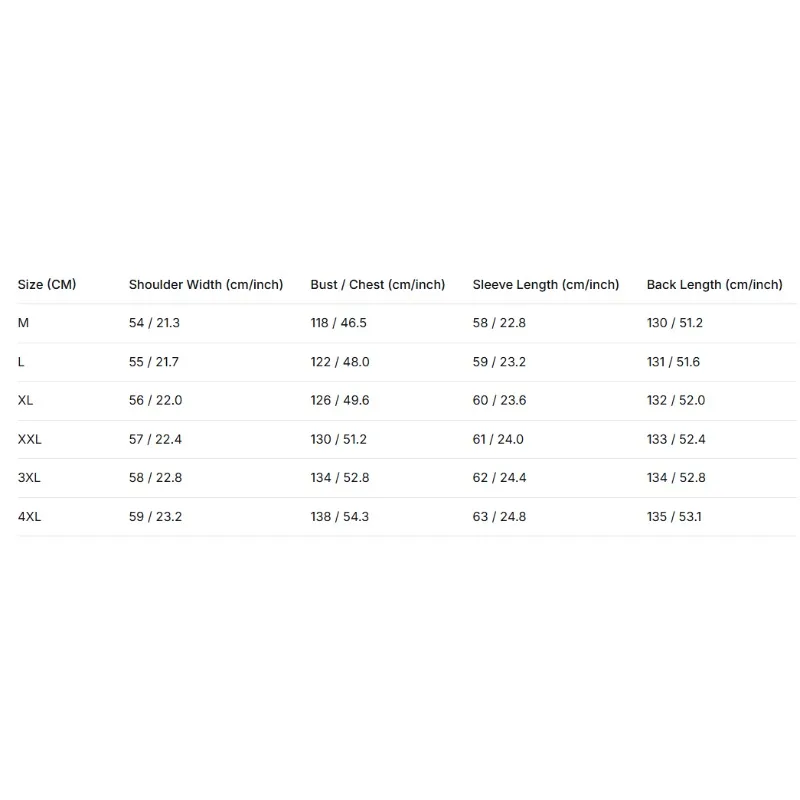Click the XXL size row label

click(x=30, y=439)
